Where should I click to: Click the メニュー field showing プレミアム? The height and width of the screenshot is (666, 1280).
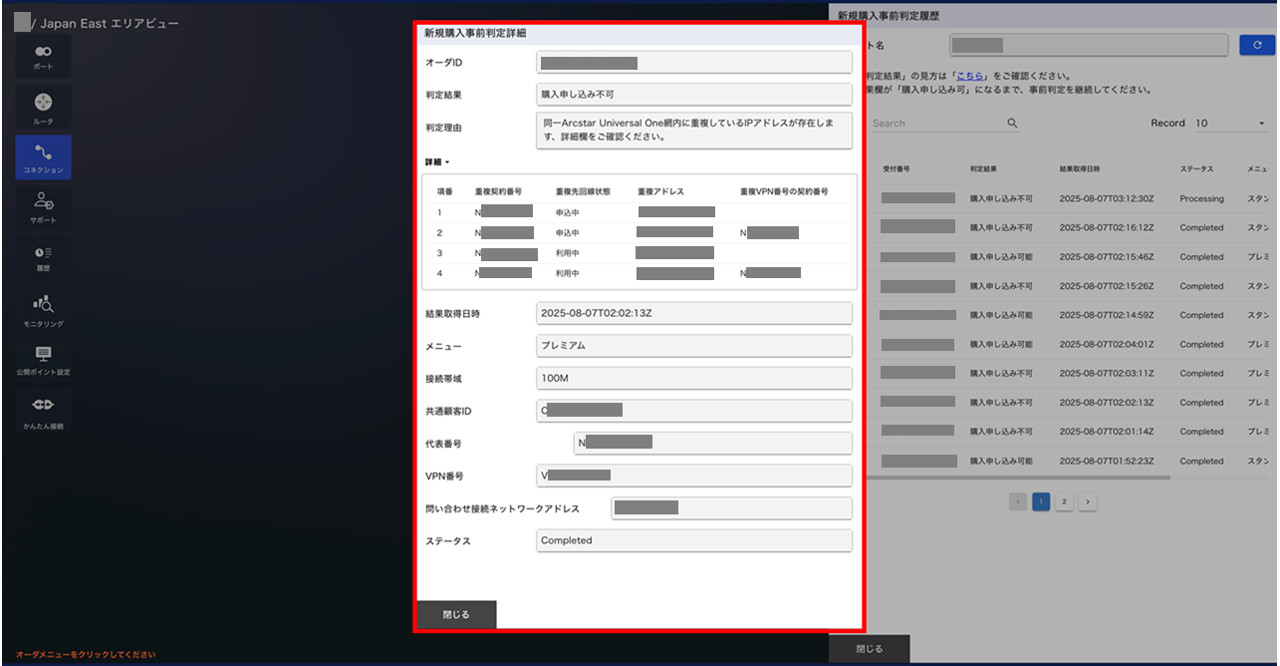point(694,346)
